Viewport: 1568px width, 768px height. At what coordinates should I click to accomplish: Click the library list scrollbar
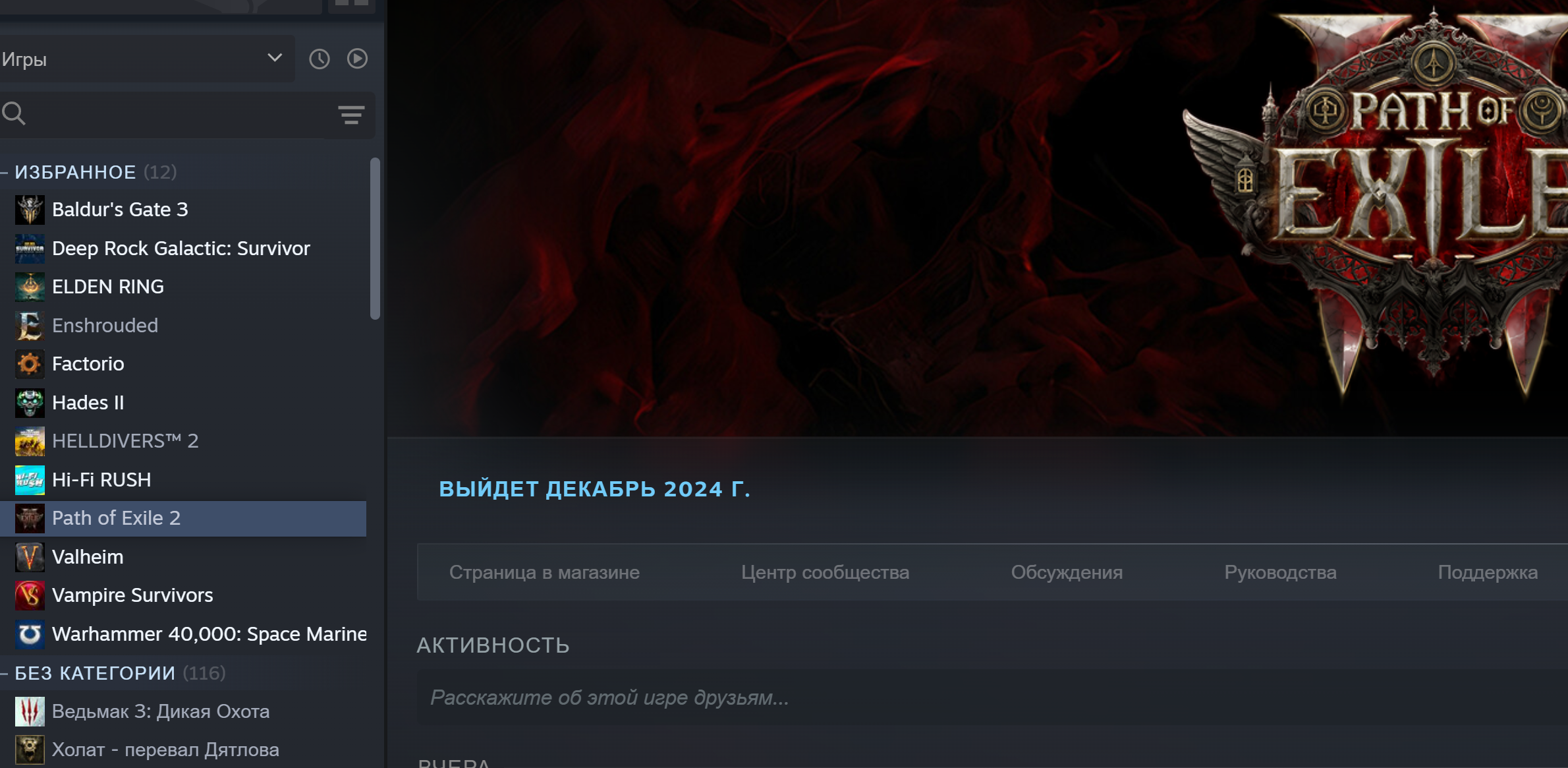coord(376,239)
